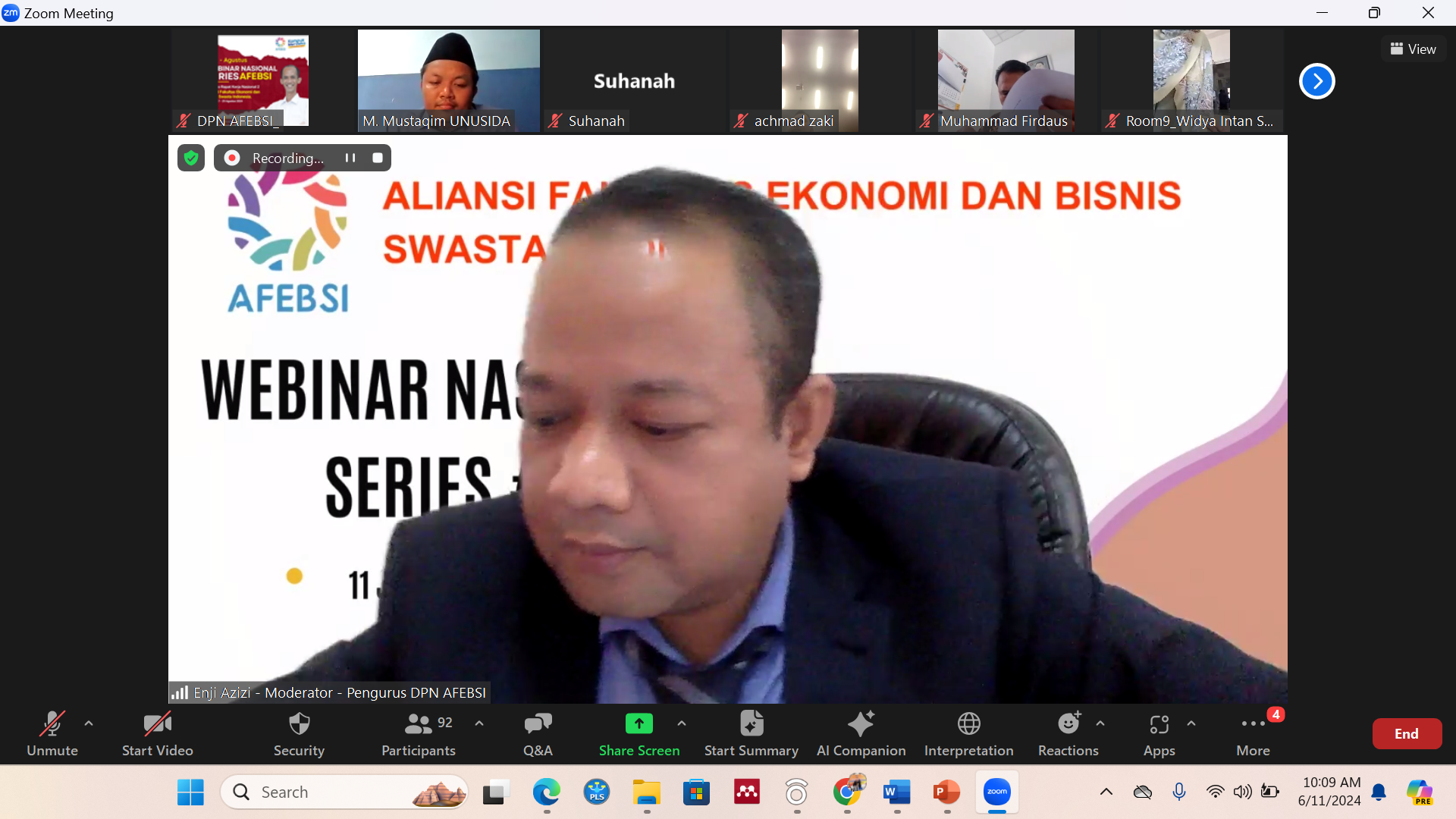The image size is (1456, 819).
Task: Open the Participants panel
Action: [x=419, y=733]
